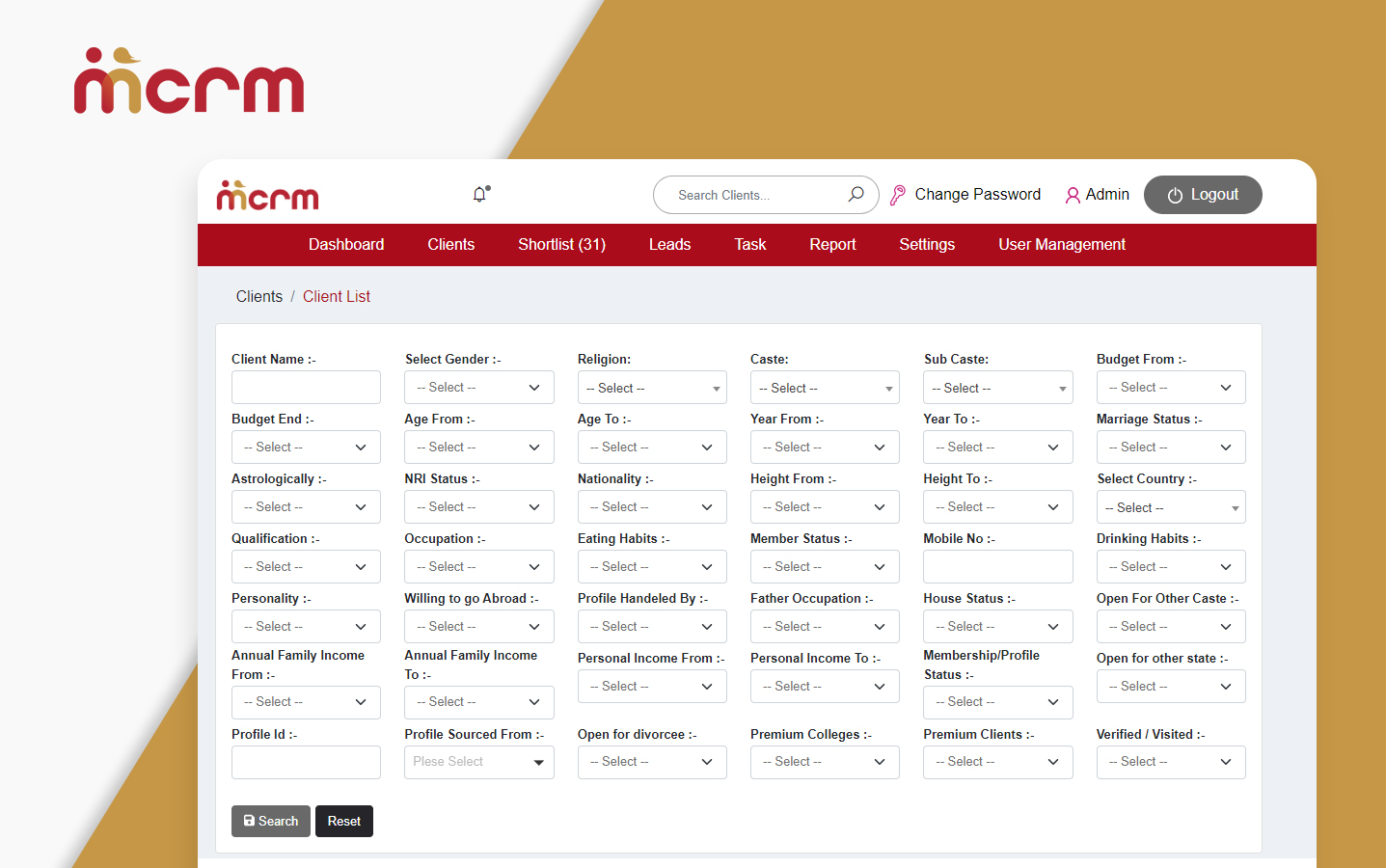
Task: Click the Mobile No input field
Action: (x=997, y=567)
